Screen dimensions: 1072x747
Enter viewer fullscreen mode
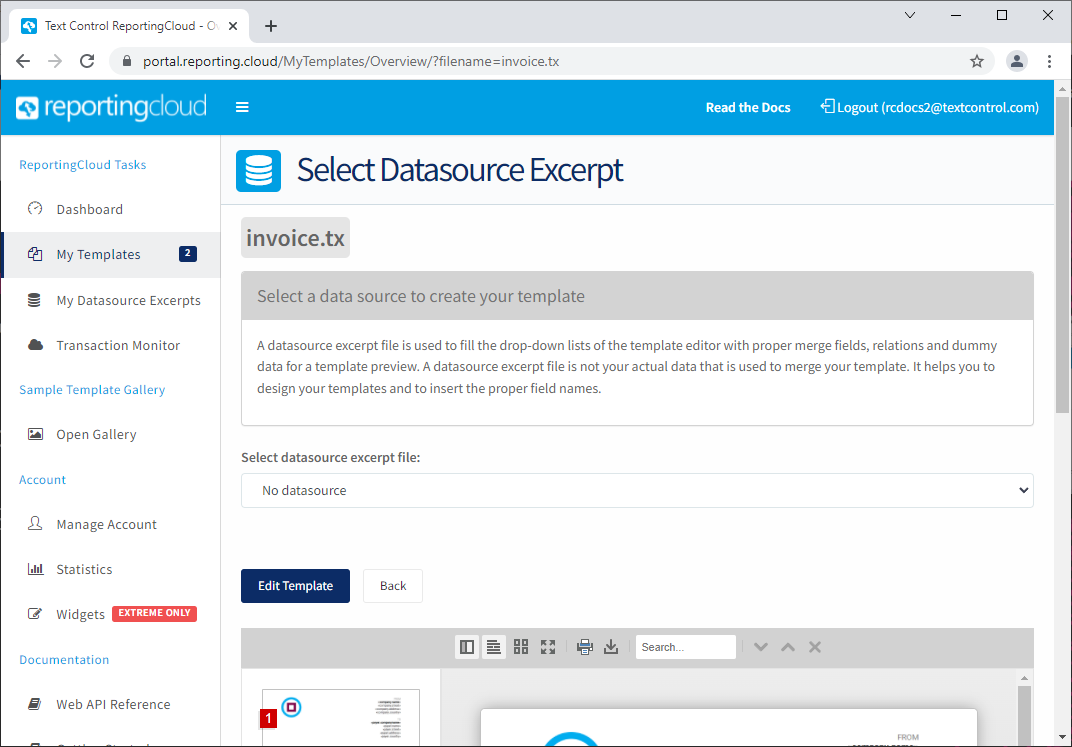pyautogui.click(x=548, y=647)
